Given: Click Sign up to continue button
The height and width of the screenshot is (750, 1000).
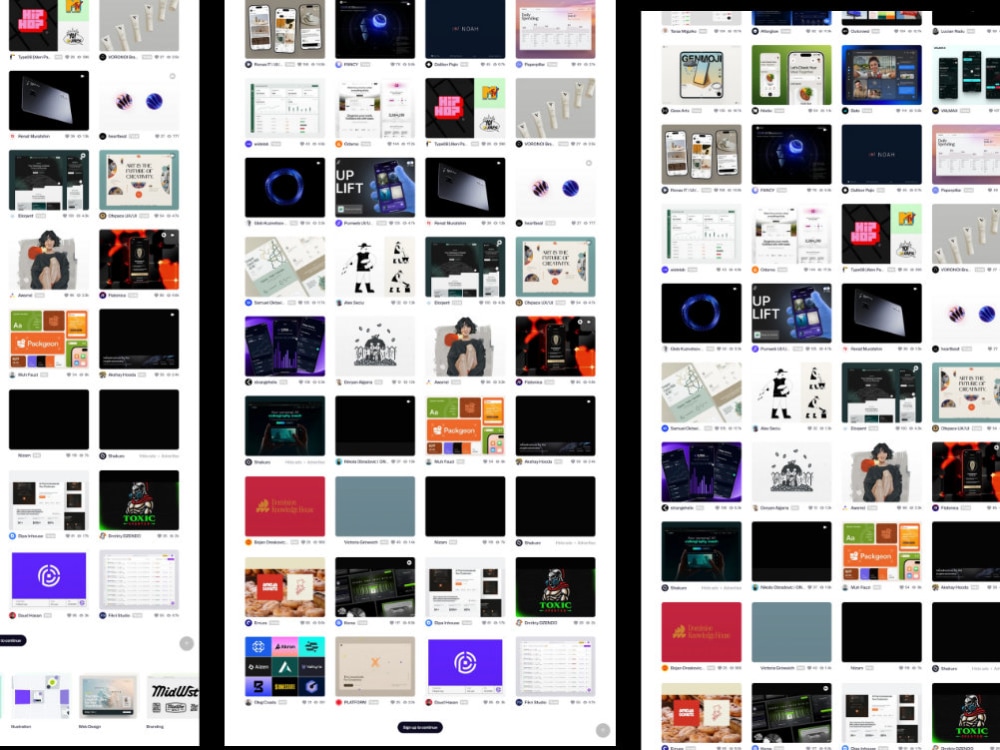Looking at the screenshot, I should coord(420,727).
